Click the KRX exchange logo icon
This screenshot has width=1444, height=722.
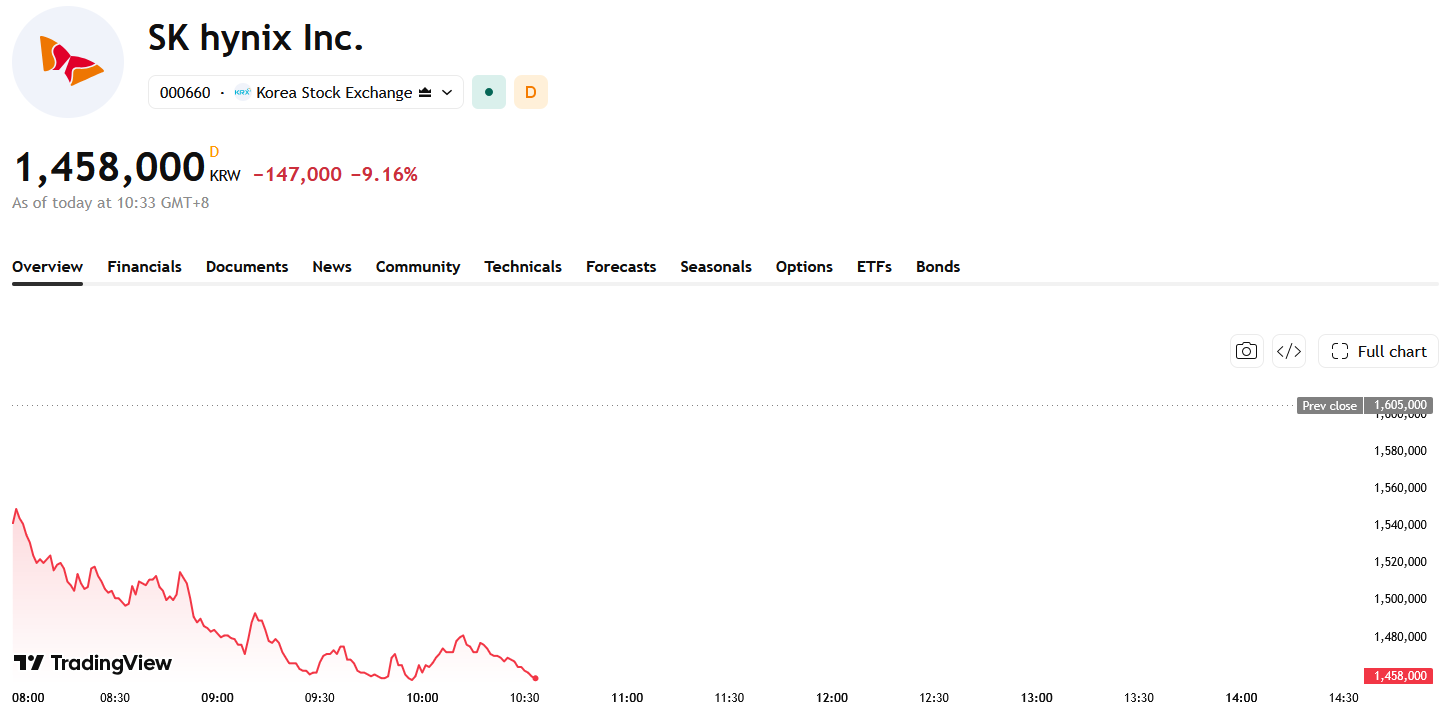point(242,92)
